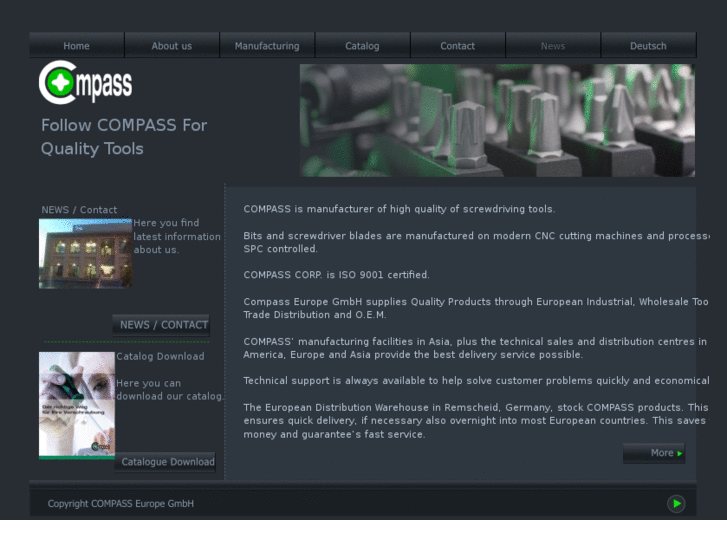The height and width of the screenshot is (545, 727).
Task: Click the More button
Action: pyautogui.click(x=654, y=453)
